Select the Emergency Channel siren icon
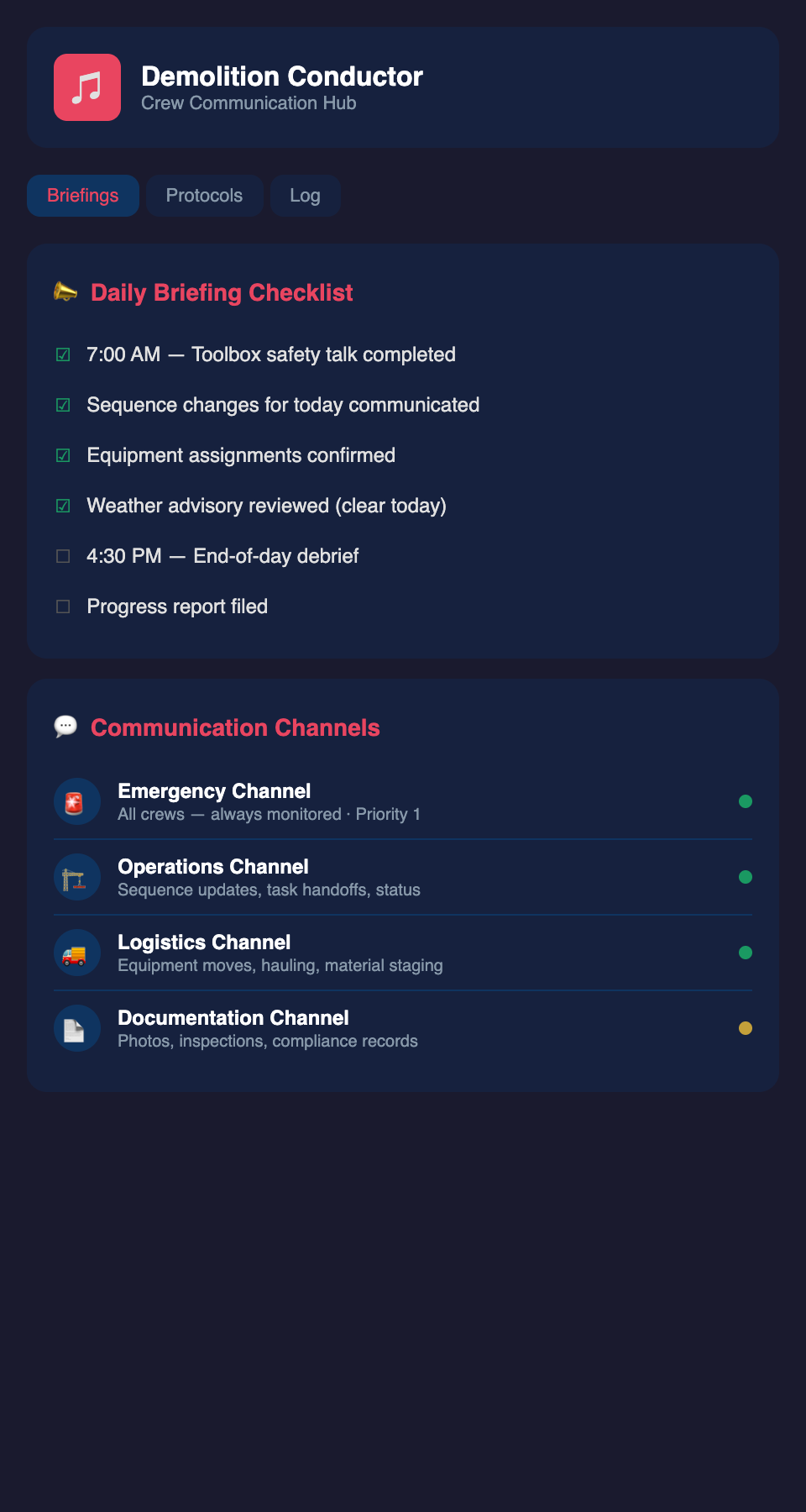 77,801
